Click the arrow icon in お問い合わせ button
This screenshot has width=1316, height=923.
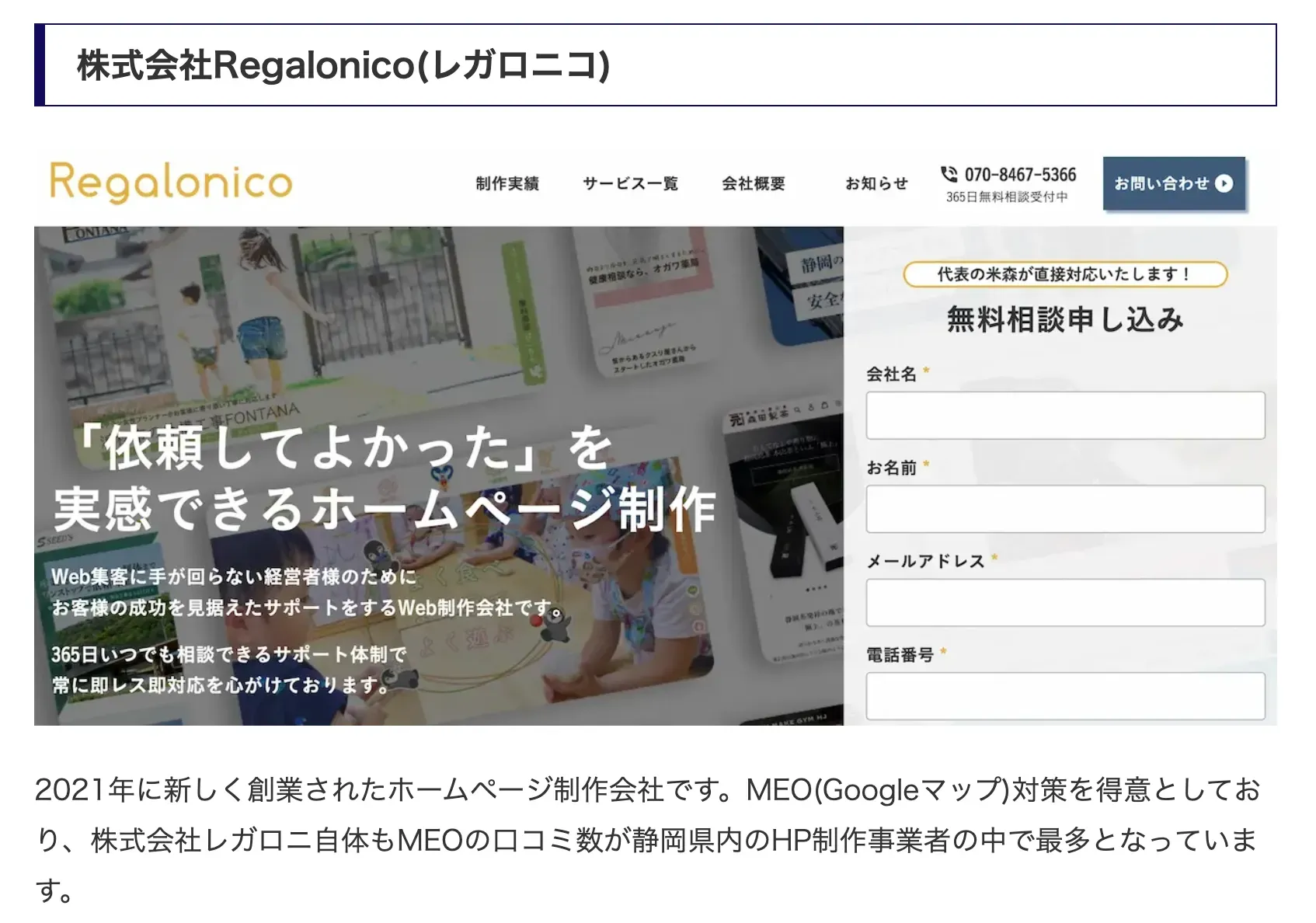tap(1224, 183)
